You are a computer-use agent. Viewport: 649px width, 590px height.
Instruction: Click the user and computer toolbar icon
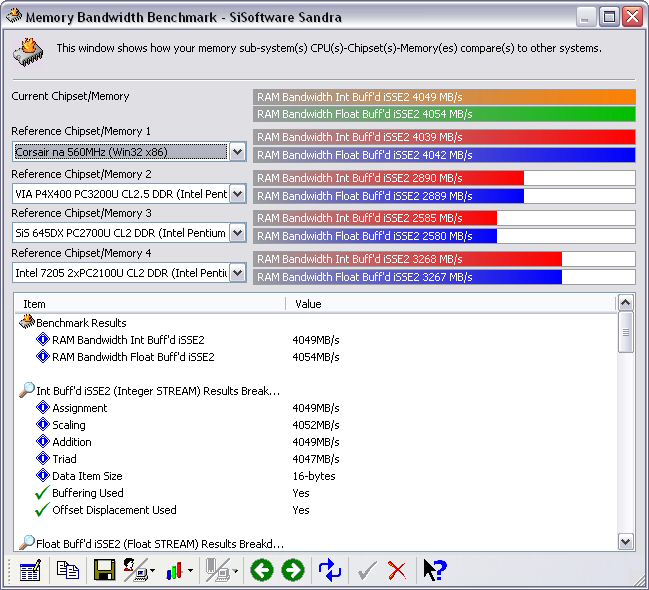tap(135, 570)
